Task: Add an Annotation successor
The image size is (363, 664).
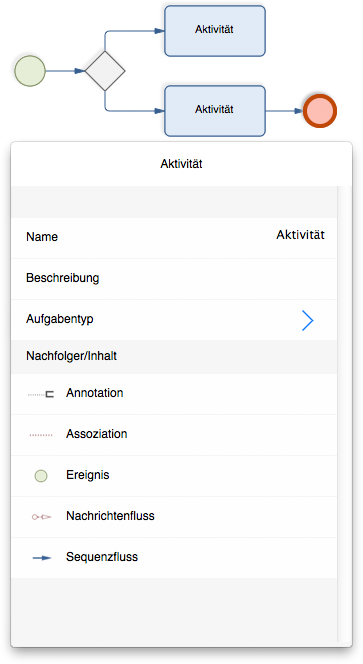Action: tap(174, 394)
